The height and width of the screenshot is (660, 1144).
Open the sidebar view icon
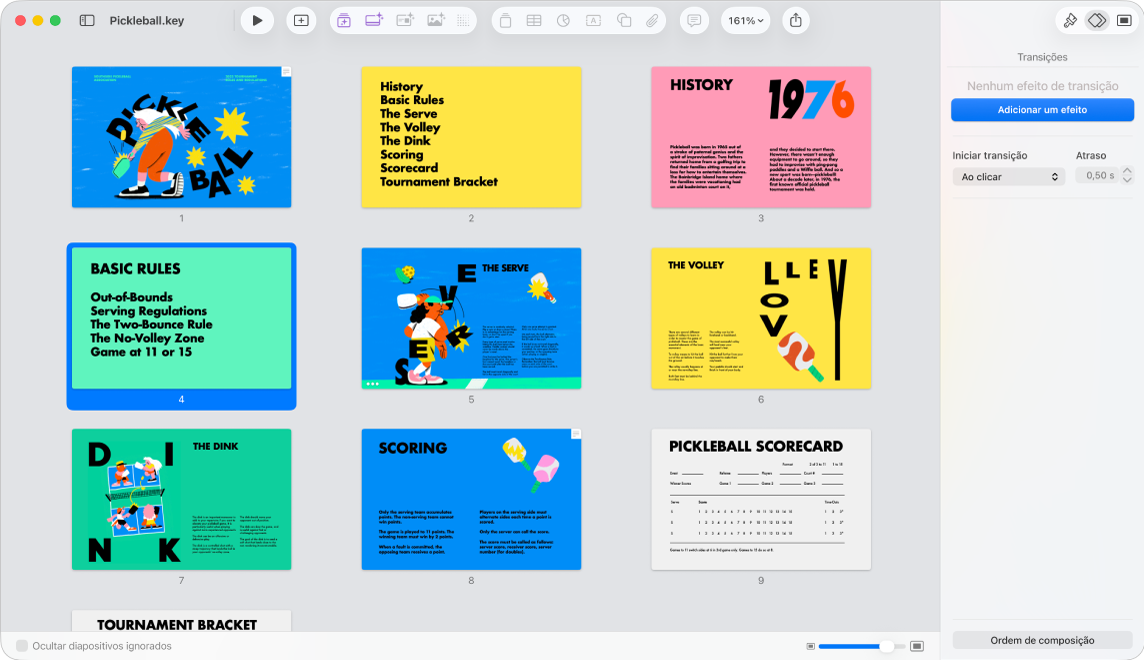coord(87,20)
